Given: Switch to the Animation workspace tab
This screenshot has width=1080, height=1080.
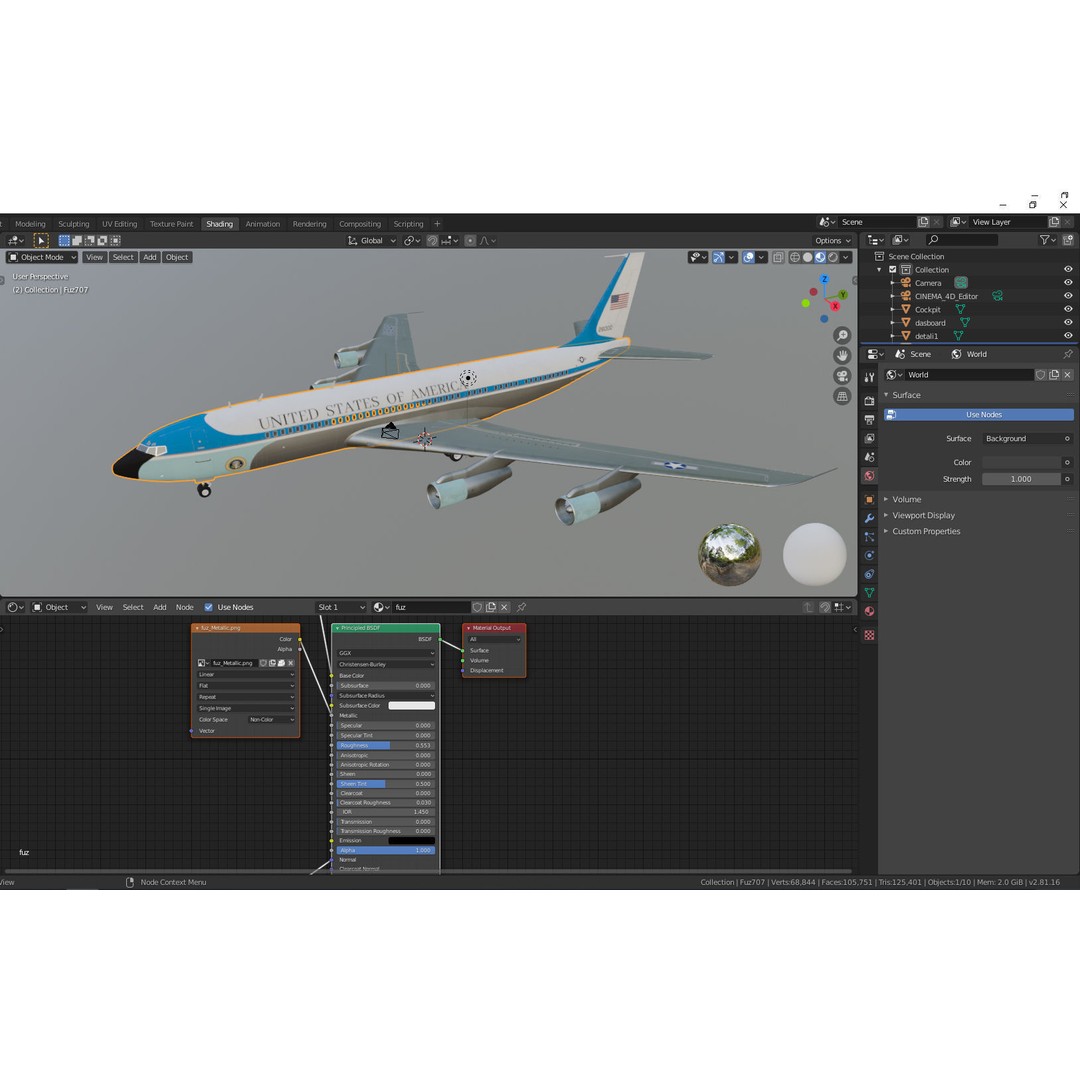Looking at the screenshot, I should [262, 224].
